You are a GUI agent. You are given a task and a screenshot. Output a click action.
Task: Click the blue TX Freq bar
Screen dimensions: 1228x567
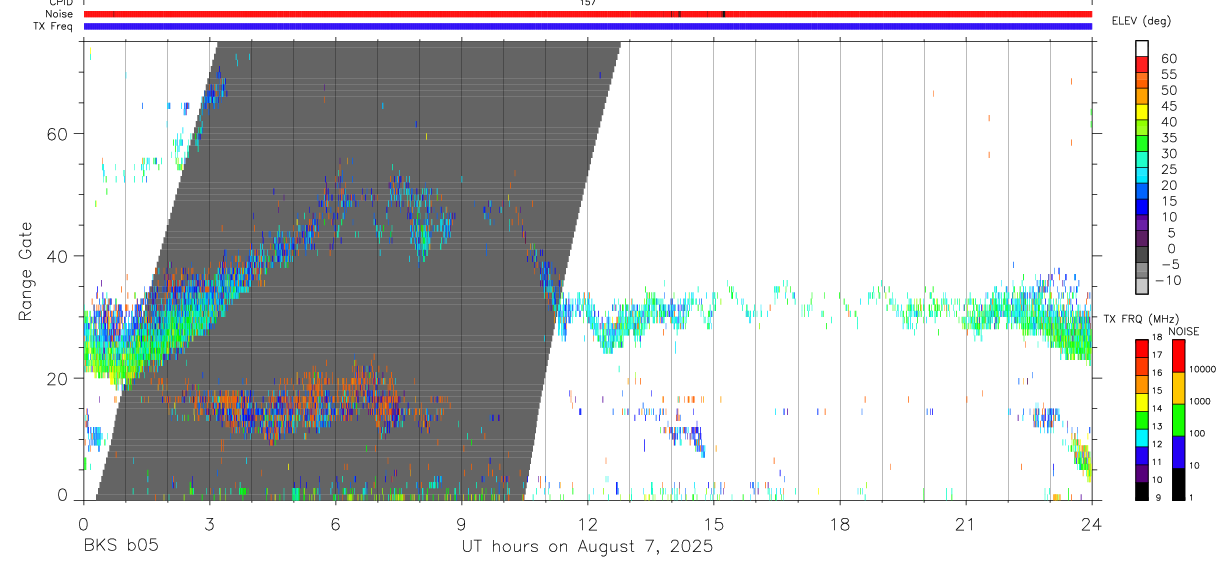click(x=587, y=26)
